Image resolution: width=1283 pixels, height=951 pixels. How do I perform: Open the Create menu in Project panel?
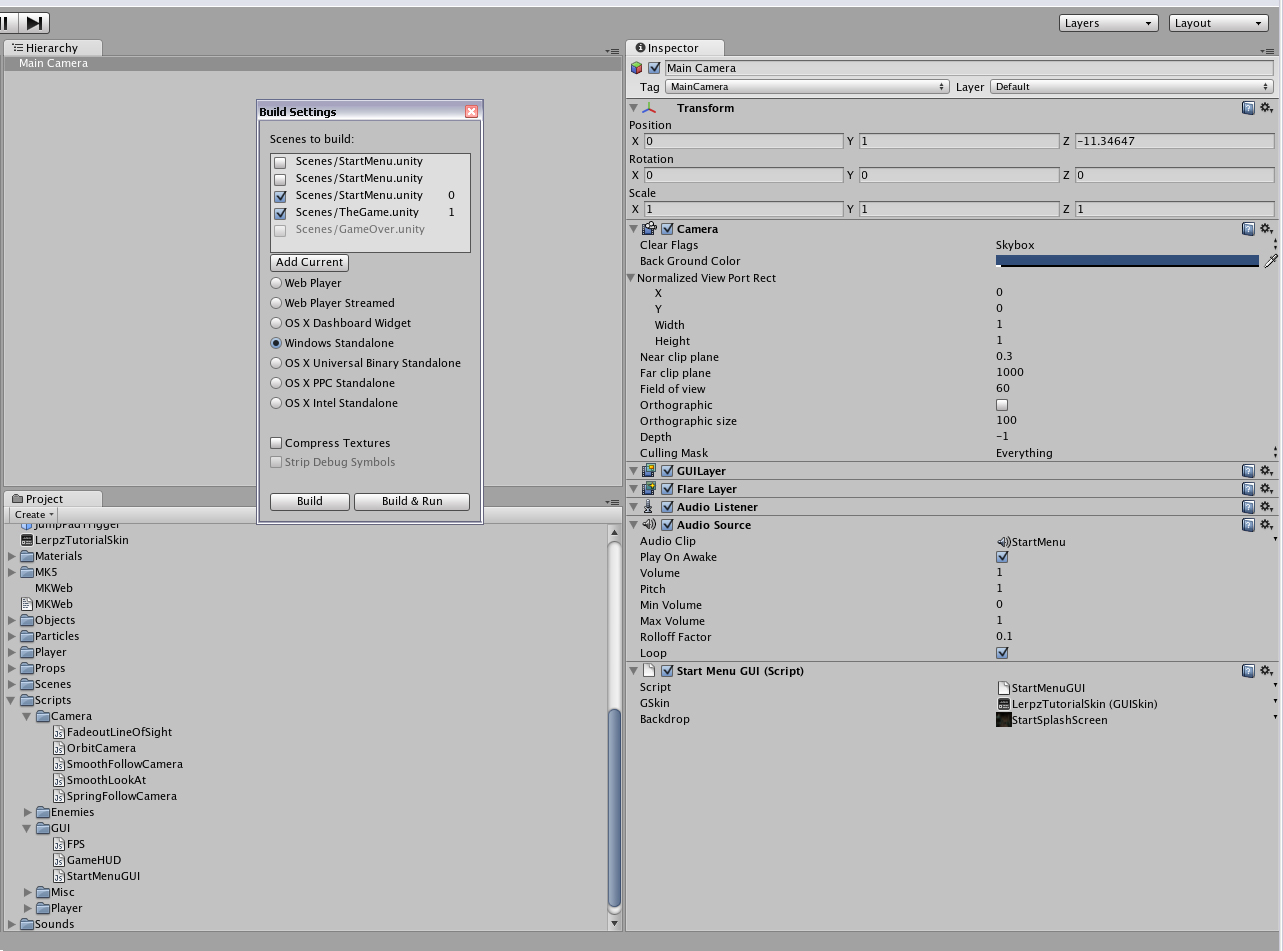[31, 514]
